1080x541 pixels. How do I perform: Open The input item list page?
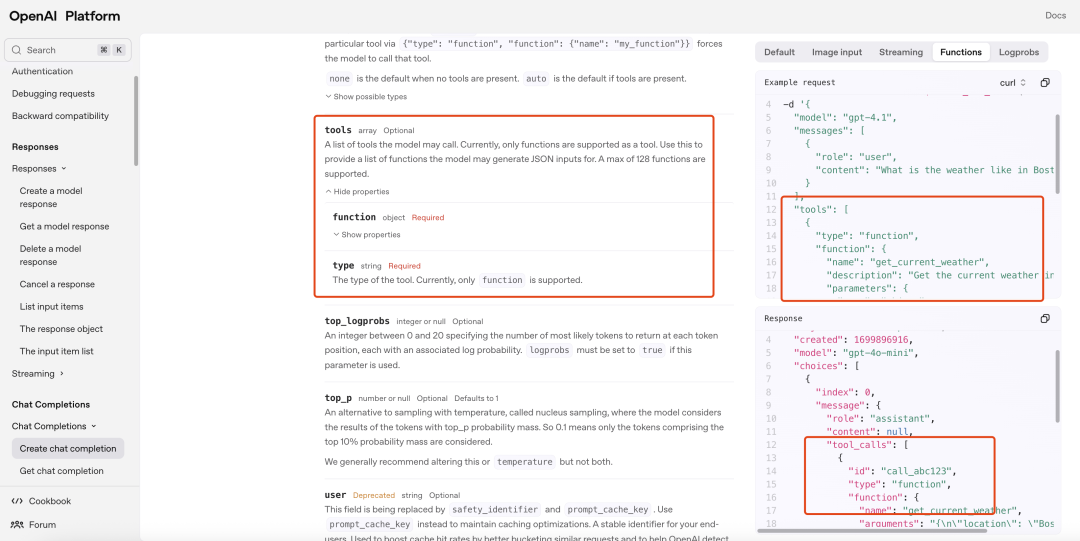pos(56,351)
